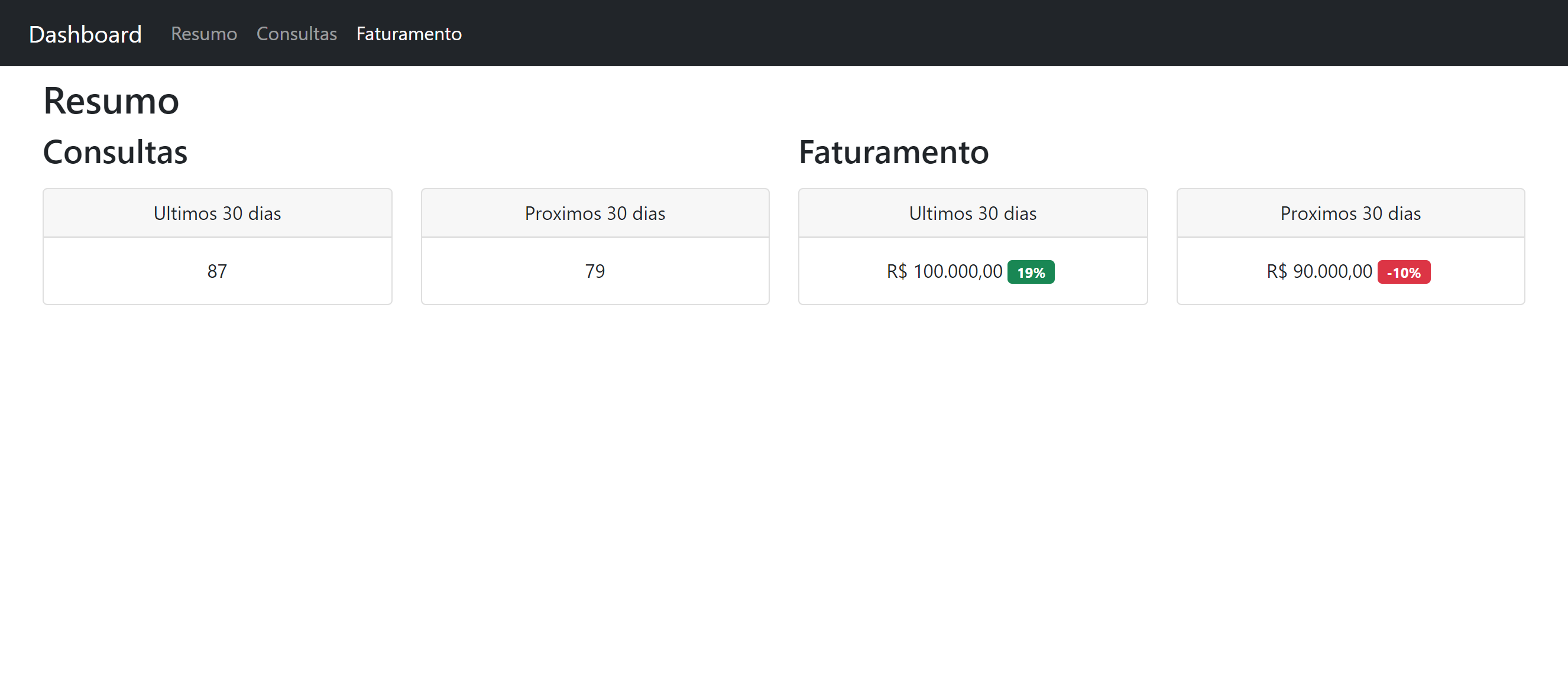1568x674 pixels.
Task: Select Consultas in the navigation bar
Action: pyautogui.click(x=297, y=34)
